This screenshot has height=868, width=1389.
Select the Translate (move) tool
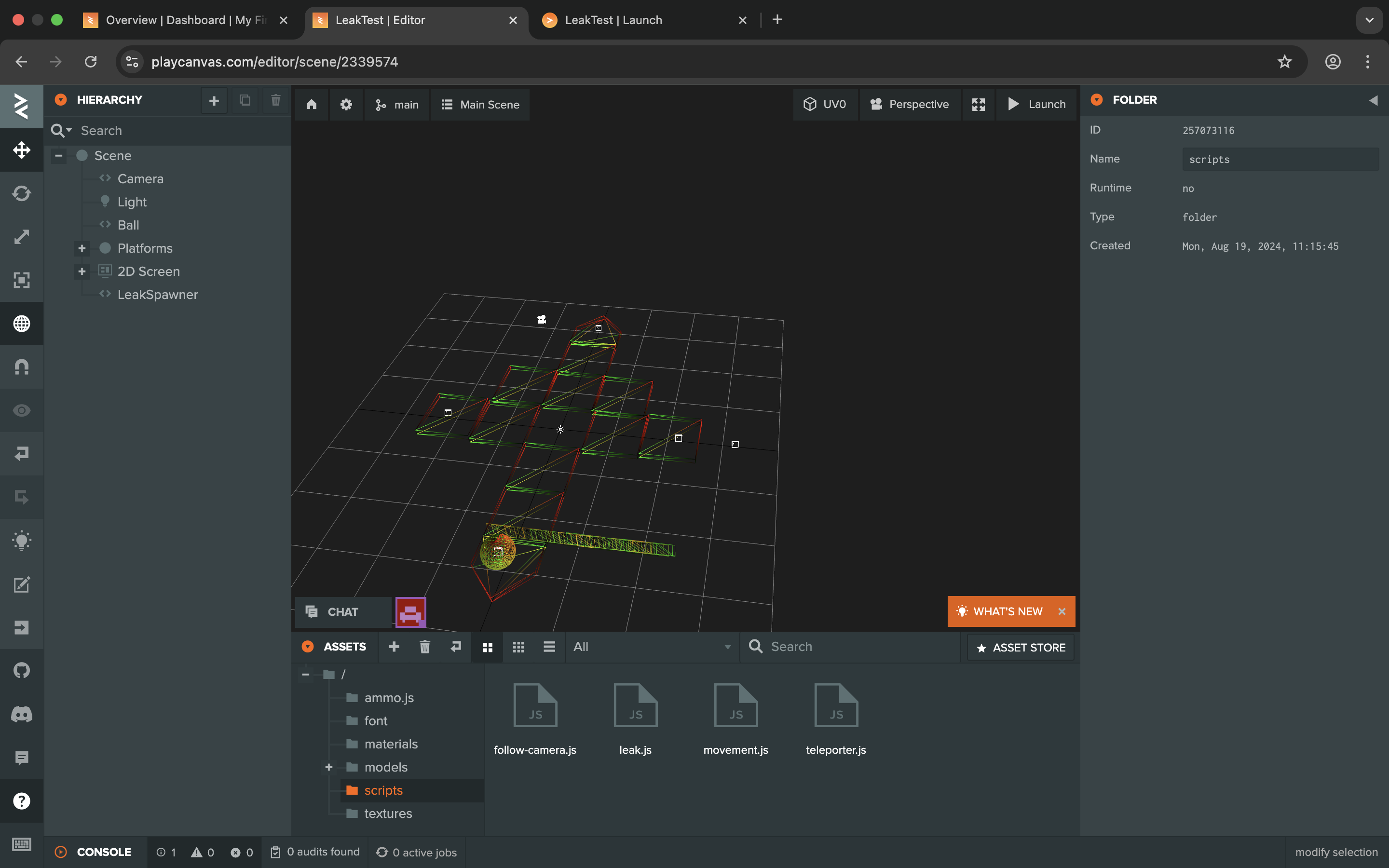(21, 150)
